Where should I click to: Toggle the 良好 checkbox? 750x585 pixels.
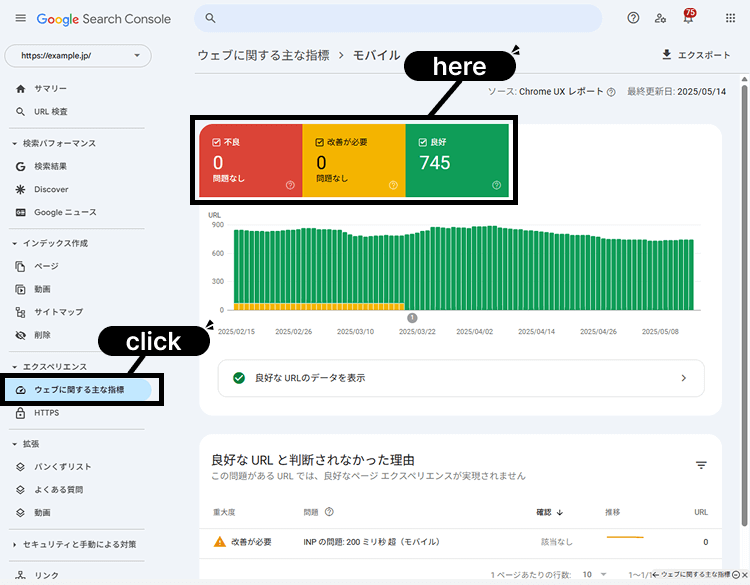(x=423, y=142)
